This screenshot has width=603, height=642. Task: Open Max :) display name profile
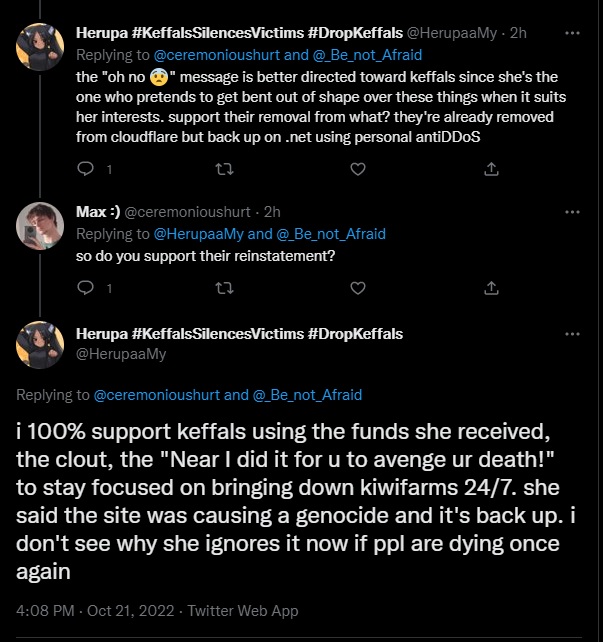click(98, 212)
